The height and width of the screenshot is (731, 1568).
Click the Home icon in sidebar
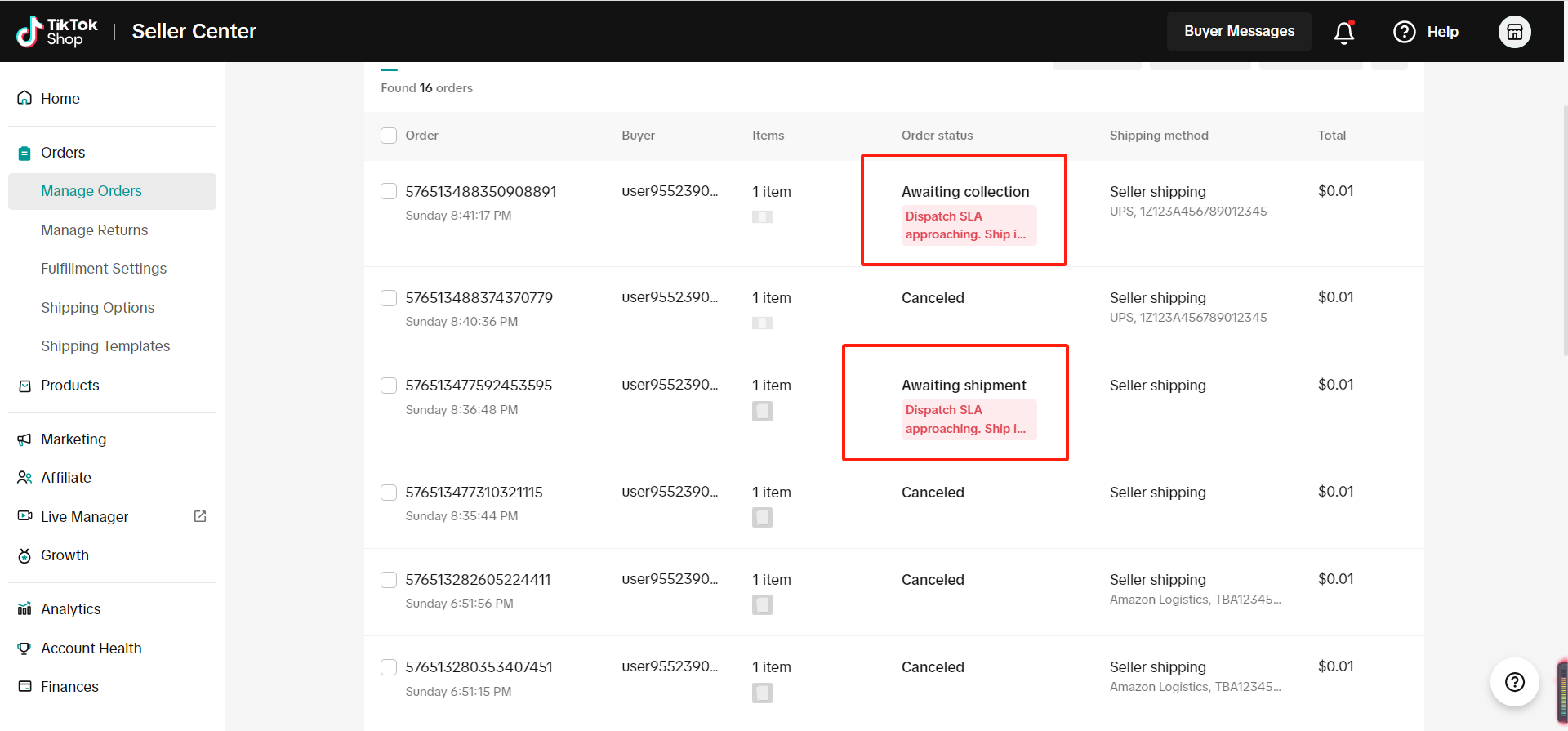24,98
